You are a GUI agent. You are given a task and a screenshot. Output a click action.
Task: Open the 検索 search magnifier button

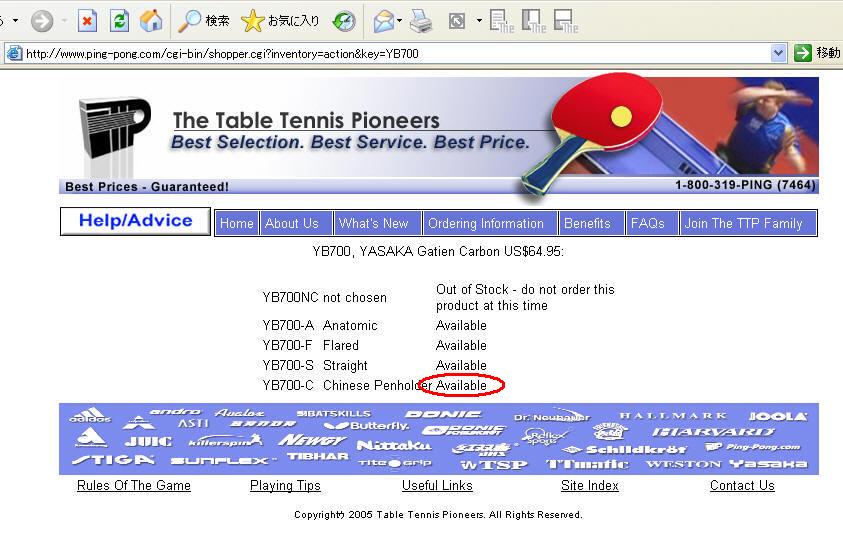(204, 21)
